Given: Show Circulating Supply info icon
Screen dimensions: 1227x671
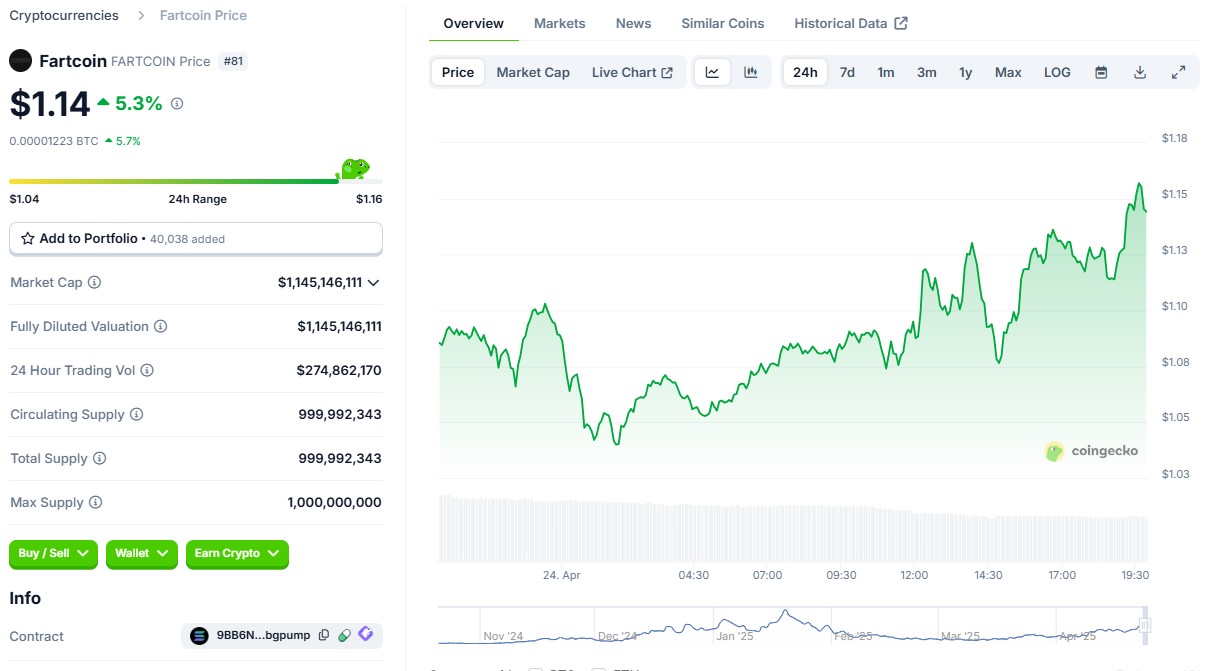Looking at the screenshot, I should tap(137, 415).
